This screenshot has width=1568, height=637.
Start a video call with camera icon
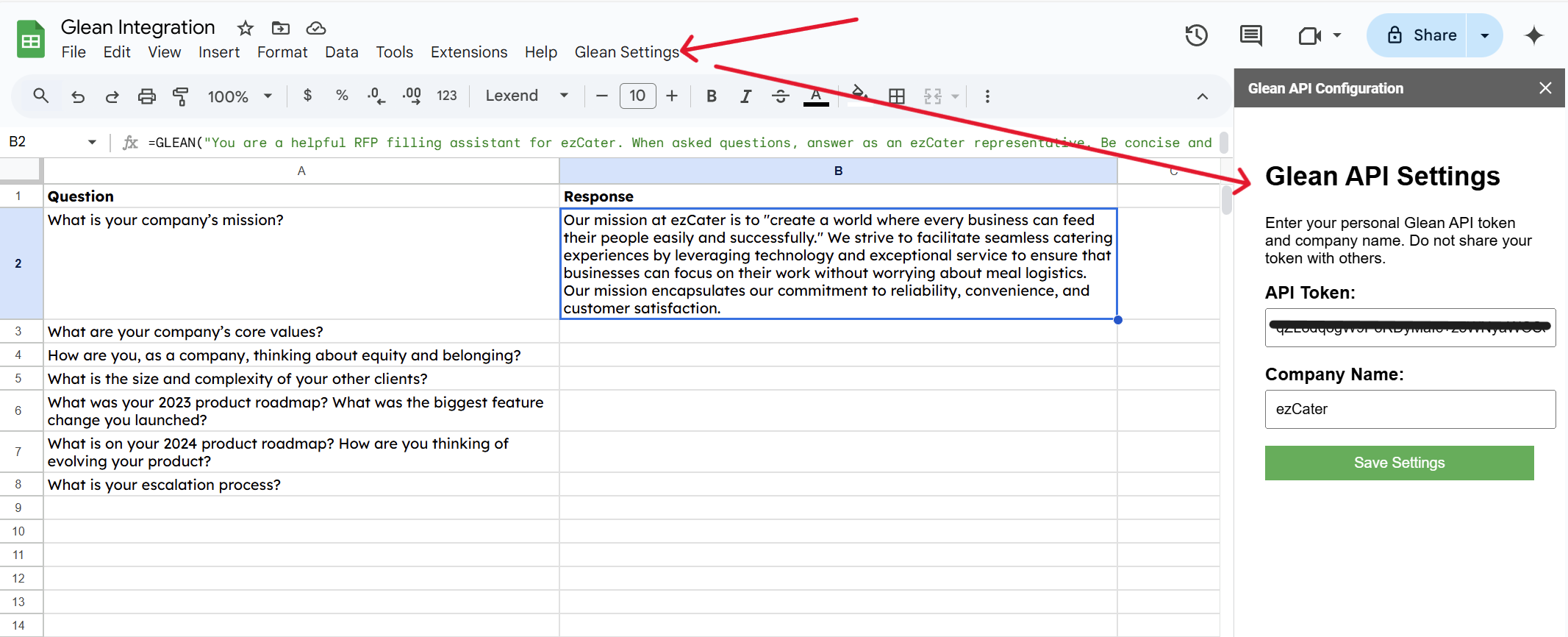click(x=1309, y=35)
